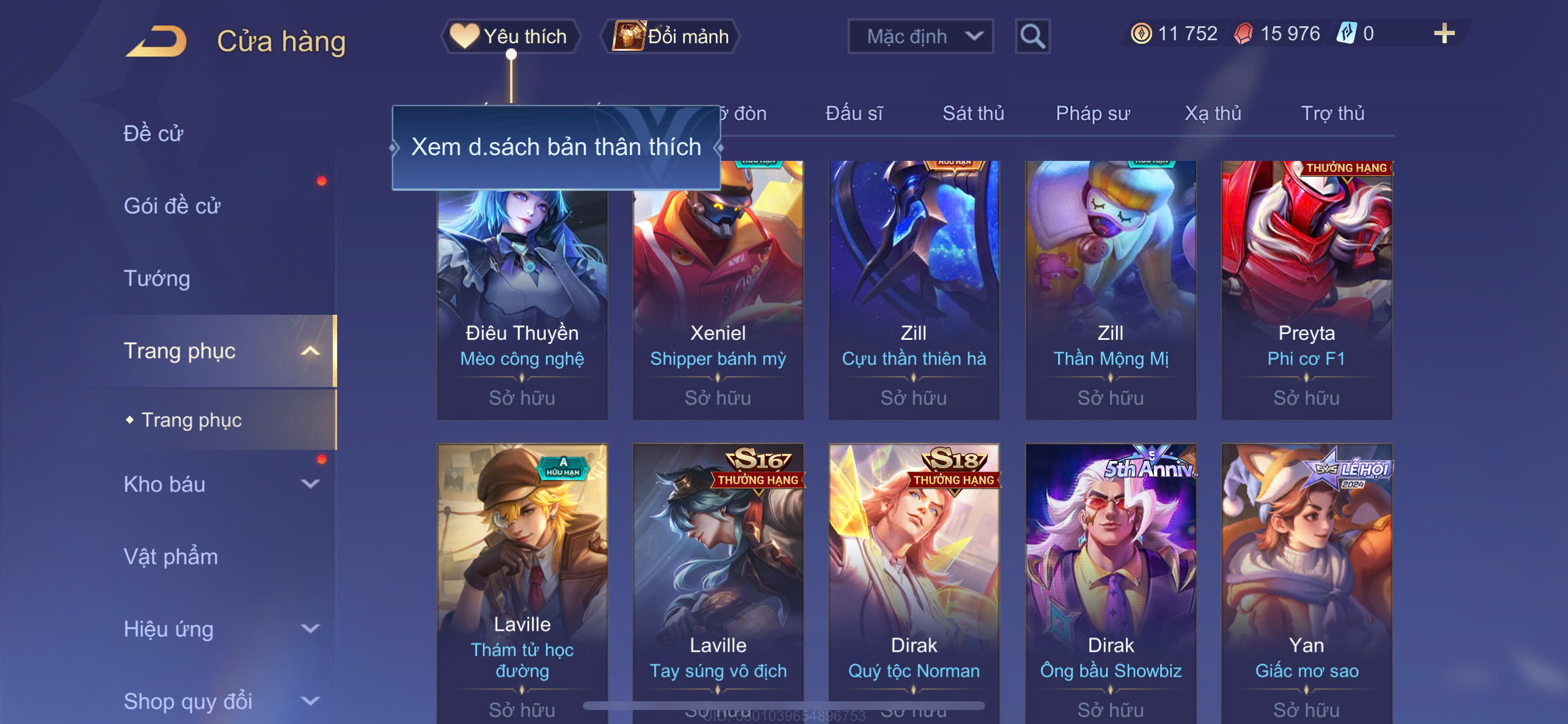Tap the chest icon on Đổi mảnh
Screen dimensions: 1568x724
628,36
